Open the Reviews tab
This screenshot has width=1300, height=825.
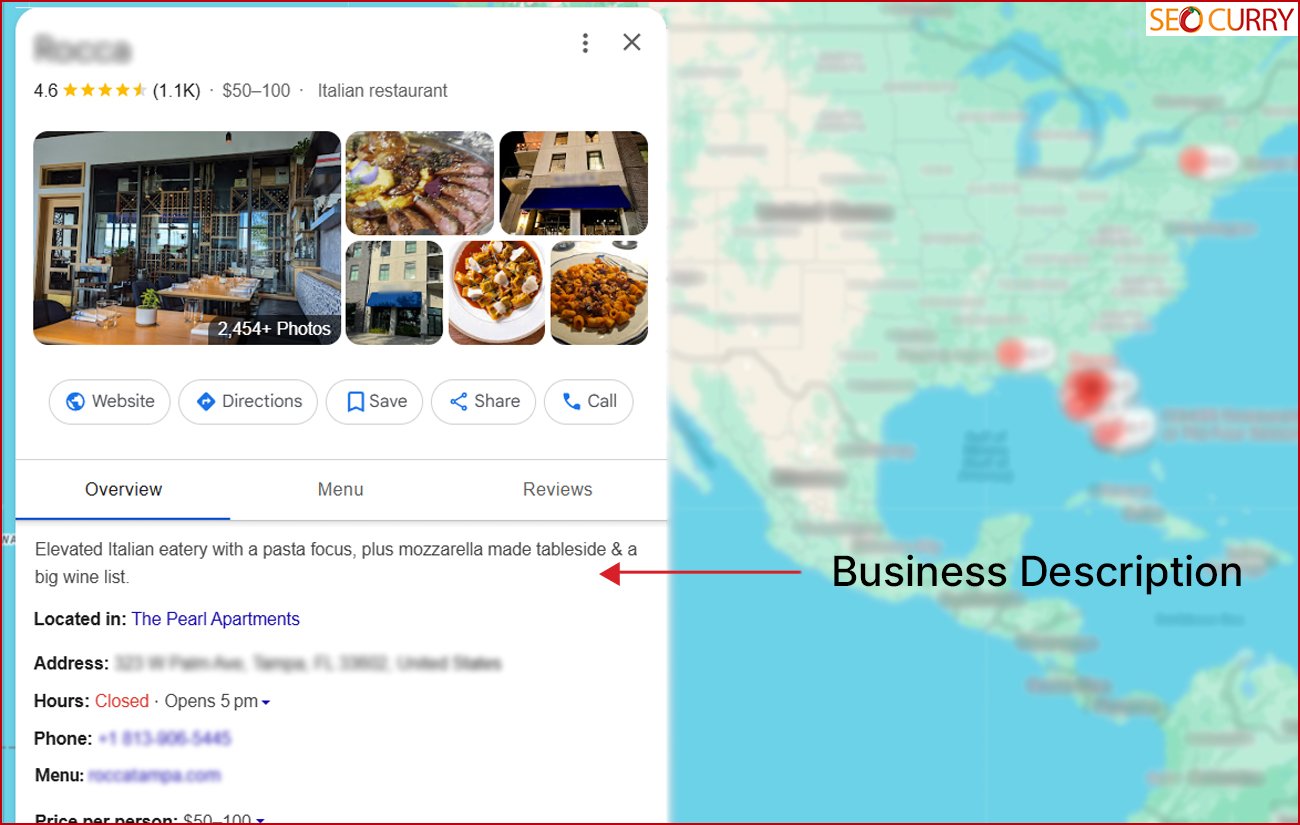pyautogui.click(x=557, y=490)
